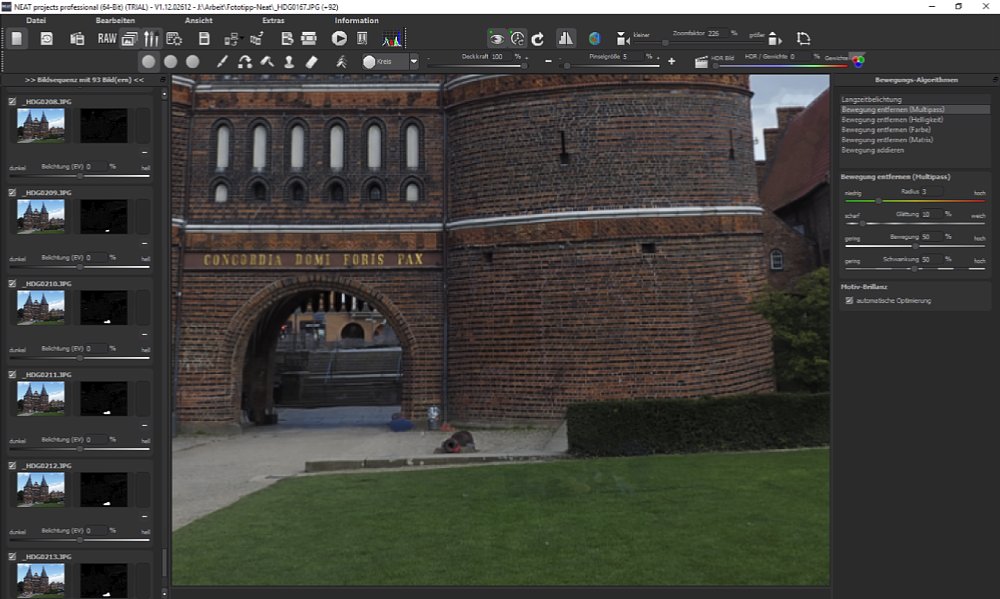This screenshot has height=599, width=1000.
Task: Open the Ansicht menu
Action: point(198,20)
